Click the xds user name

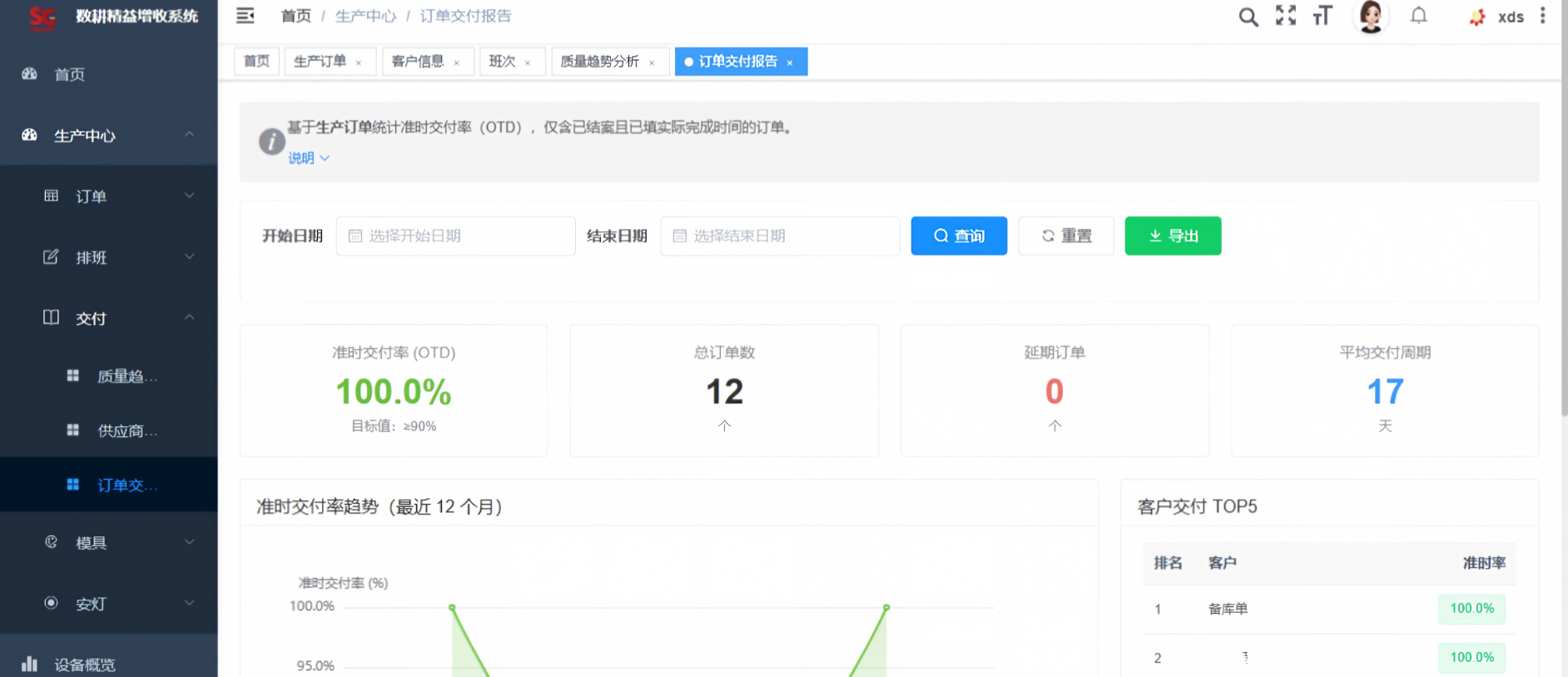pos(1511,17)
